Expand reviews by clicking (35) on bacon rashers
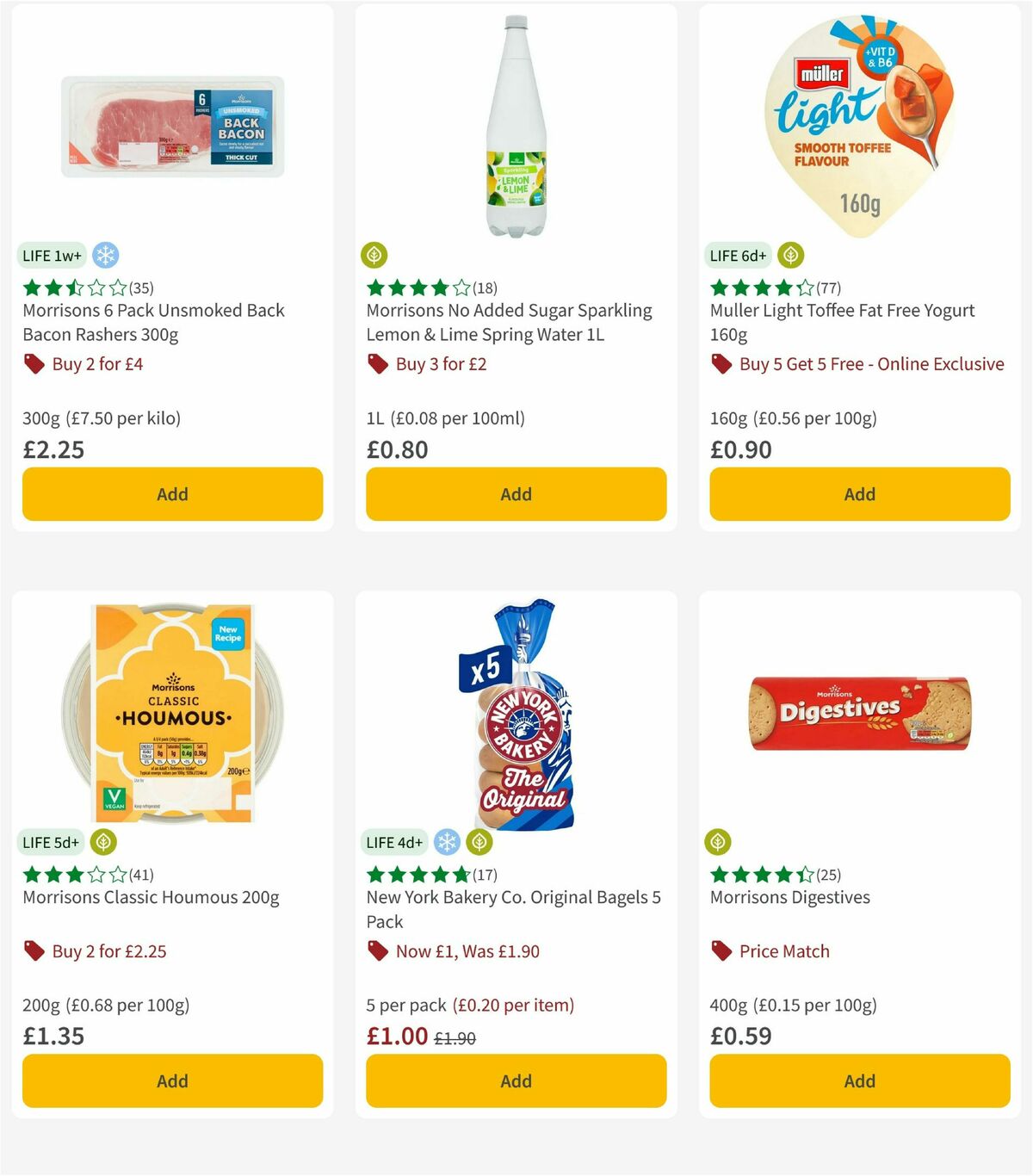The image size is (1033, 1176). pos(140,288)
